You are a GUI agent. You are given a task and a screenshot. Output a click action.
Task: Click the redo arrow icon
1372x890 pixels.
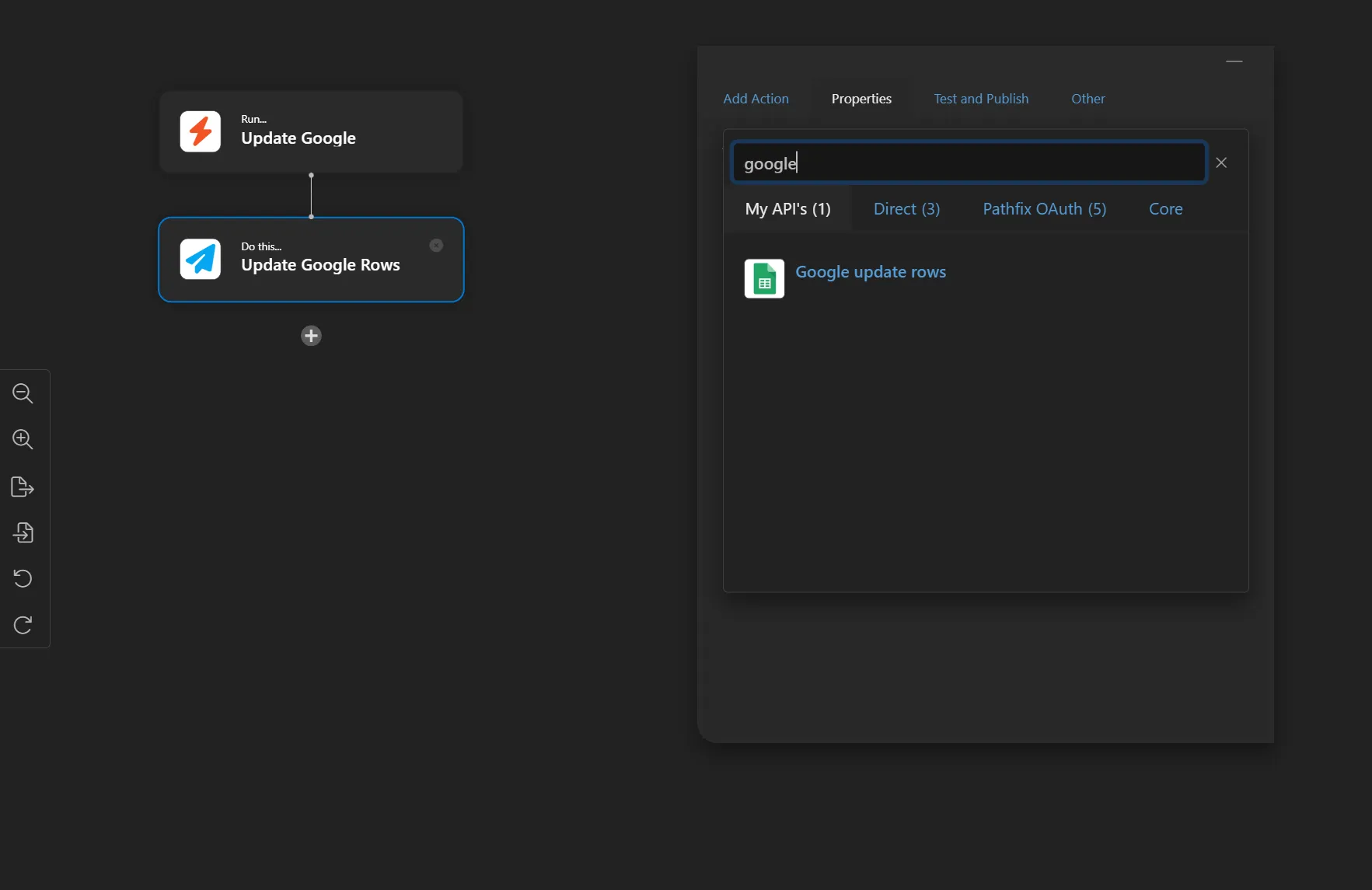click(x=23, y=625)
